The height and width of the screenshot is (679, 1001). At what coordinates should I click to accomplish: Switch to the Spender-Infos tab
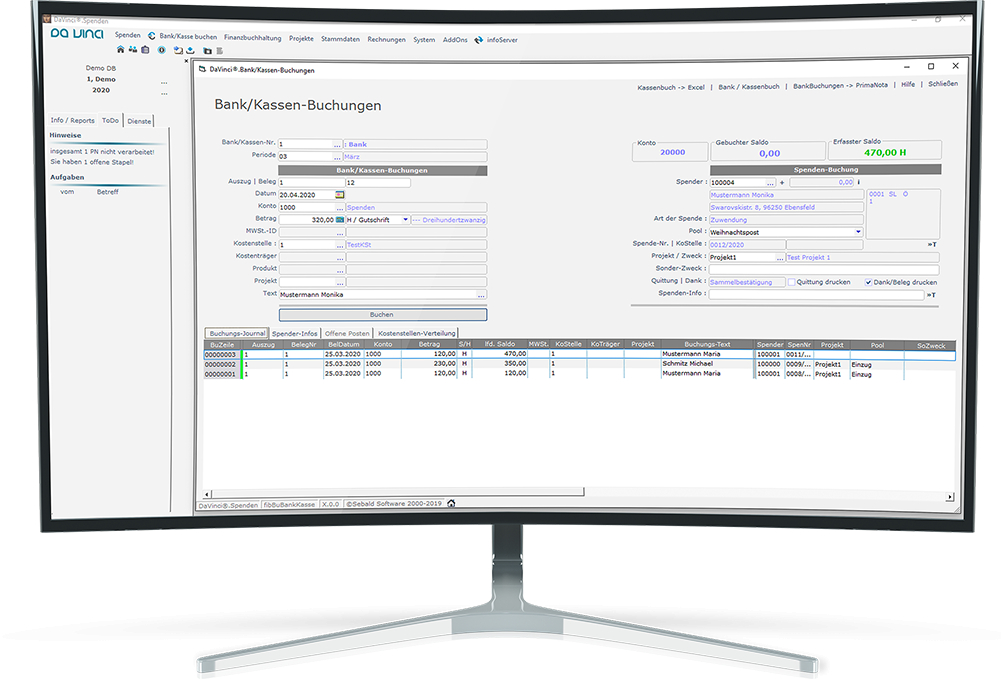[x=294, y=333]
